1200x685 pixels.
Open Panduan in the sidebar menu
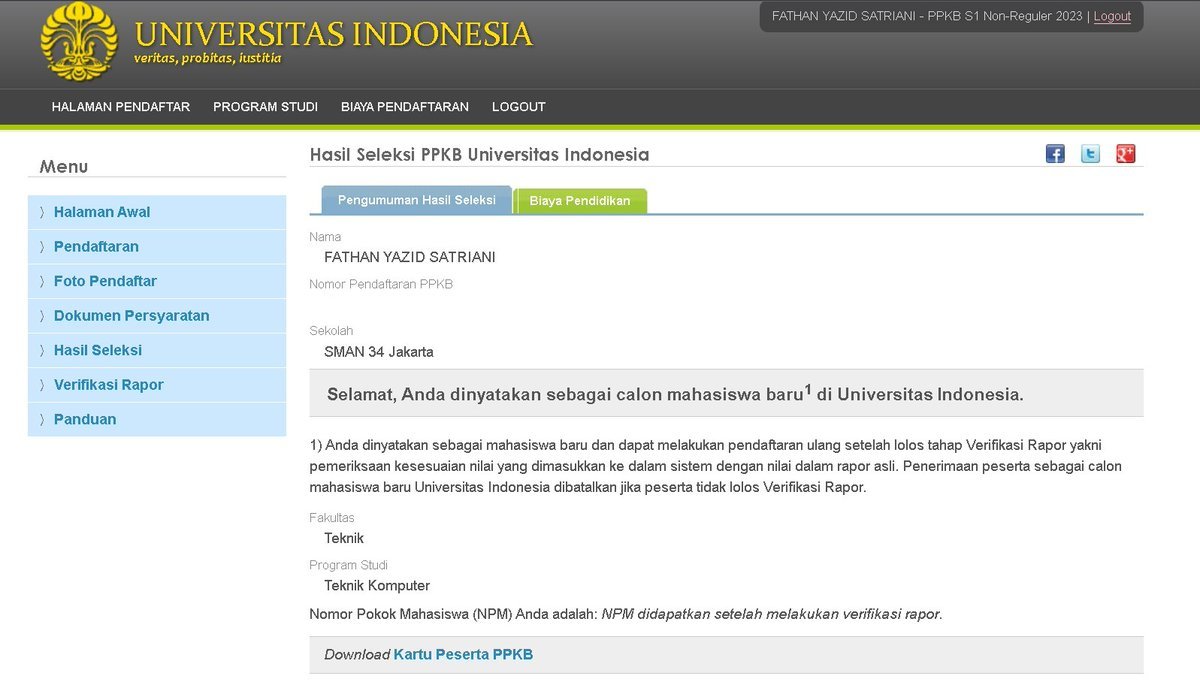click(85, 419)
